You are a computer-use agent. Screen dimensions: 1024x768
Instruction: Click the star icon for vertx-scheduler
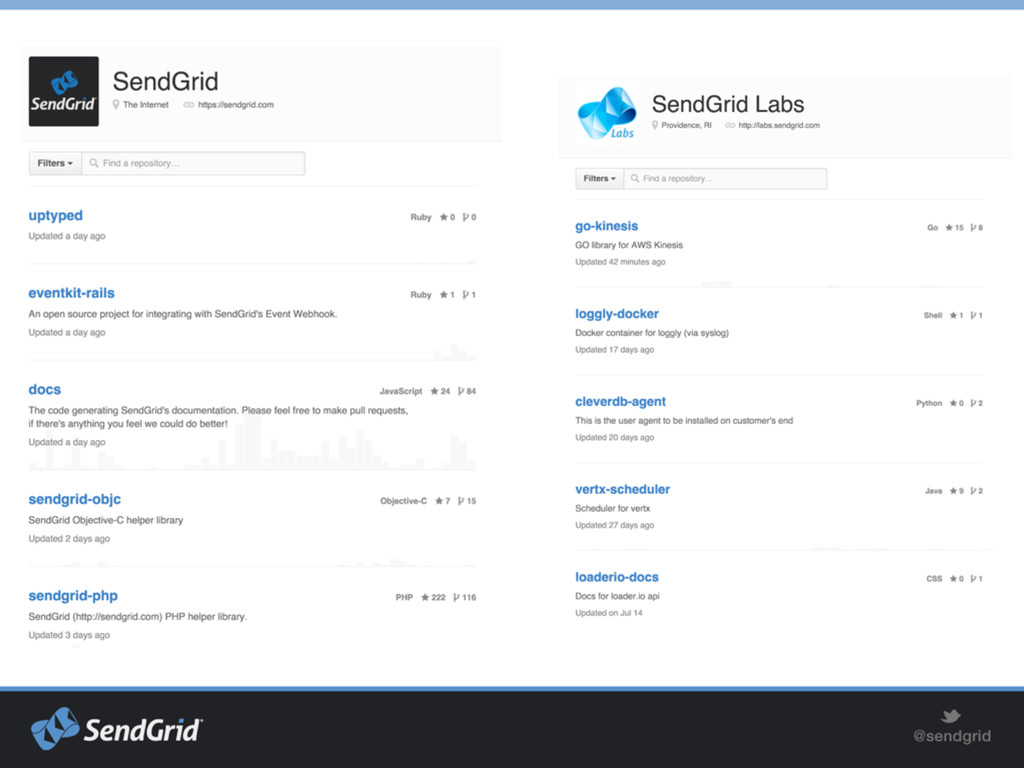tap(953, 490)
